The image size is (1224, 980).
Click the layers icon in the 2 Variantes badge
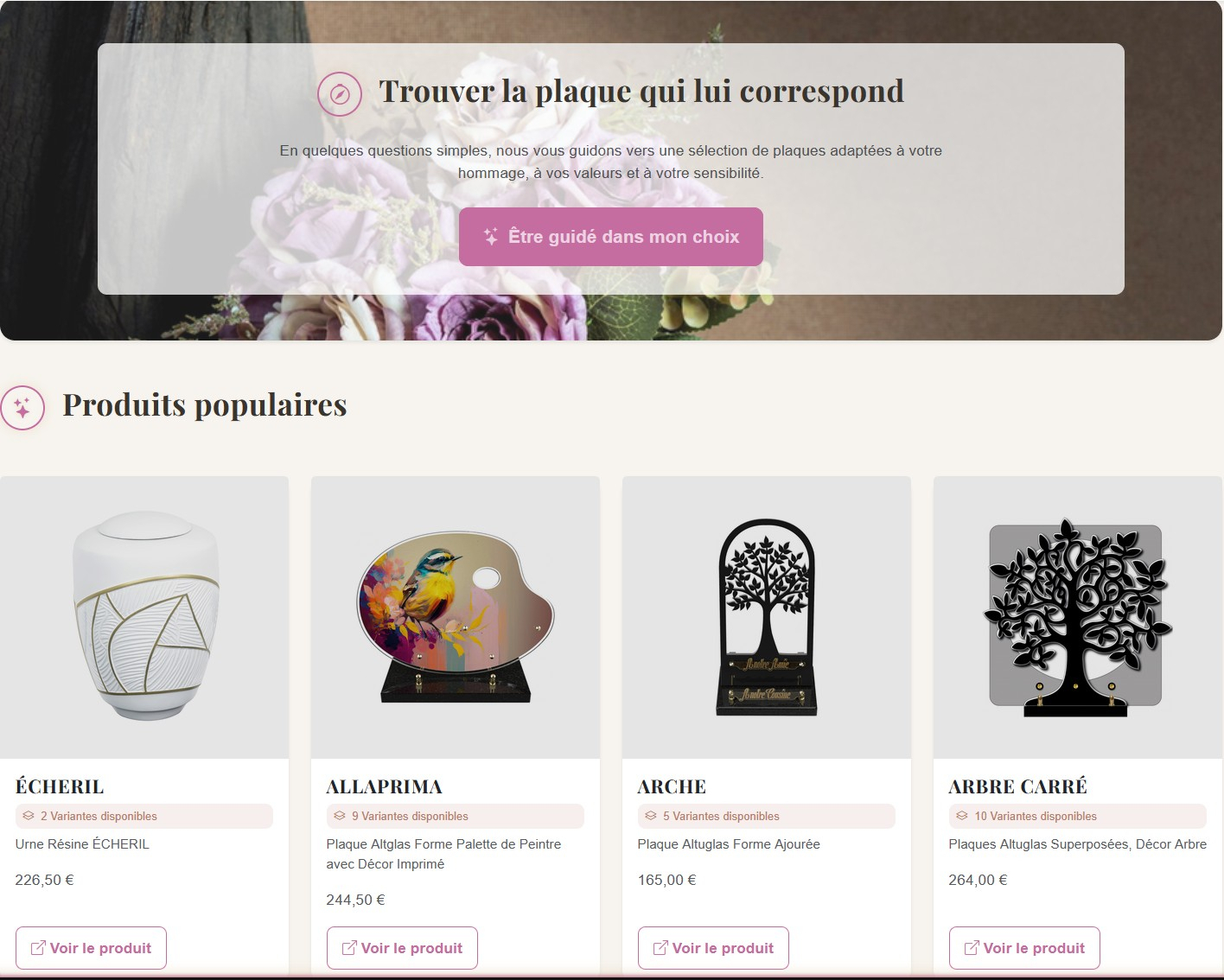(29, 816)
